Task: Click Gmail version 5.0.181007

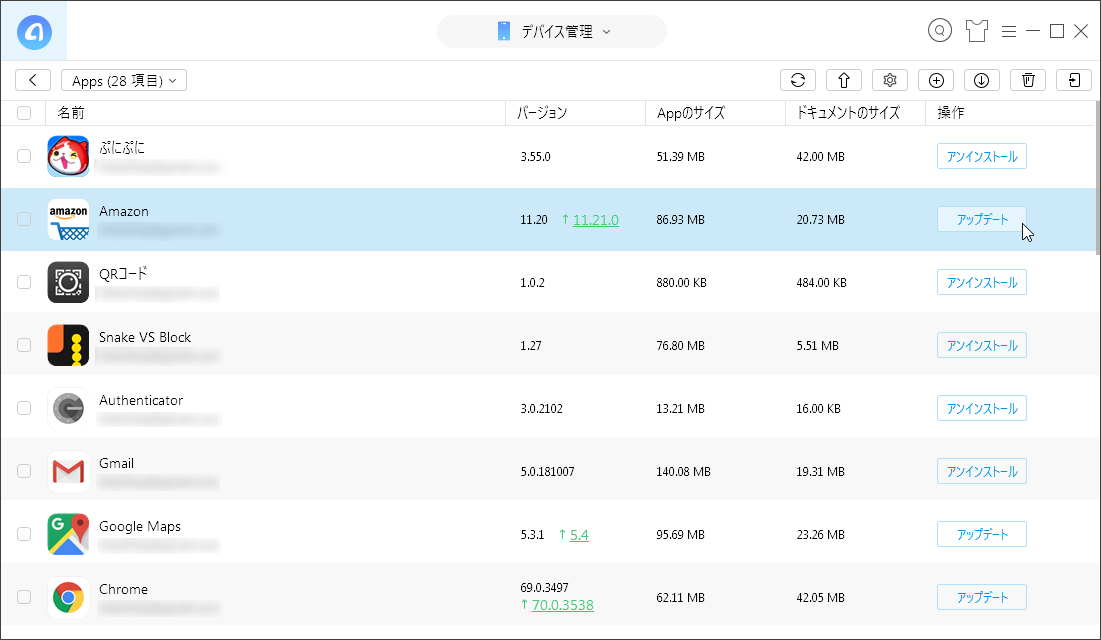Action: point(547,471)
